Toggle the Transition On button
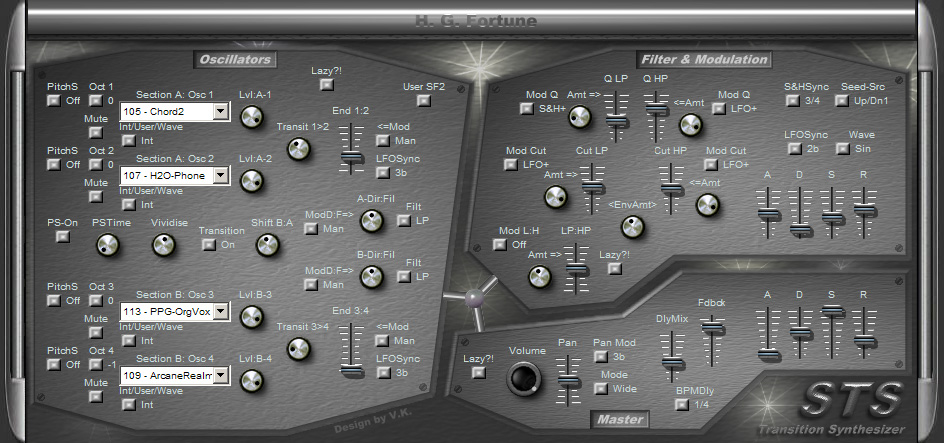 point(208,244)
